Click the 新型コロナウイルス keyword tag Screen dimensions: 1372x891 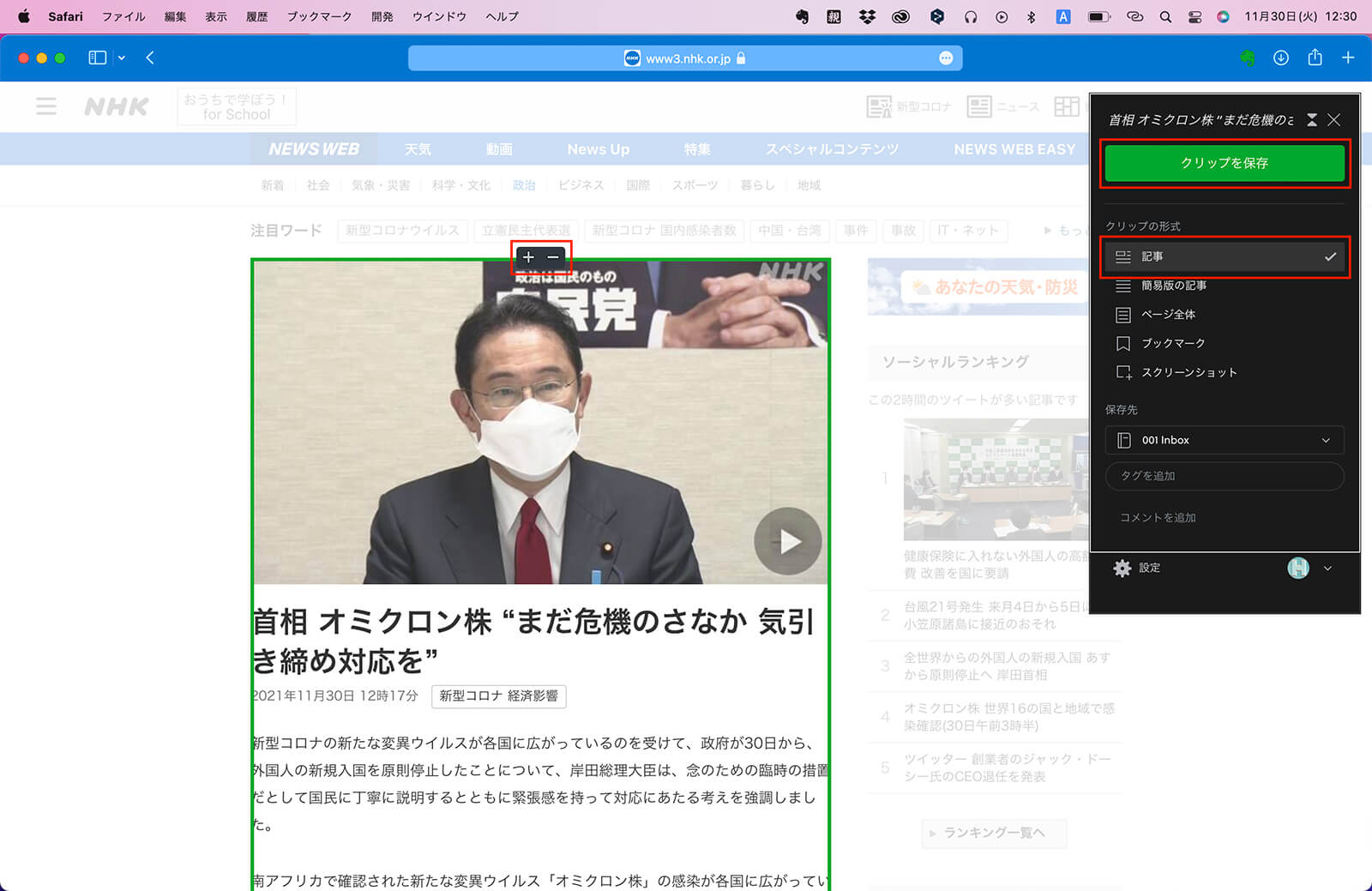(402, 231)
